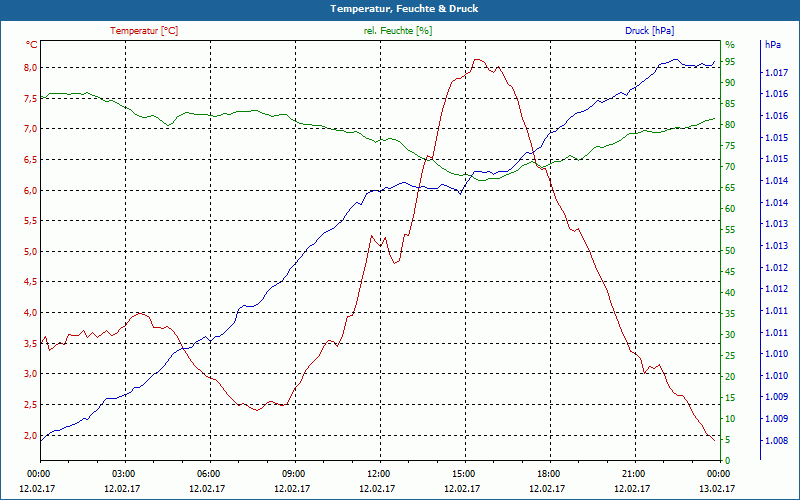Click the "60" humidity axis tick
This screenshot has height=500, width=800.
[x=730, y=209]
